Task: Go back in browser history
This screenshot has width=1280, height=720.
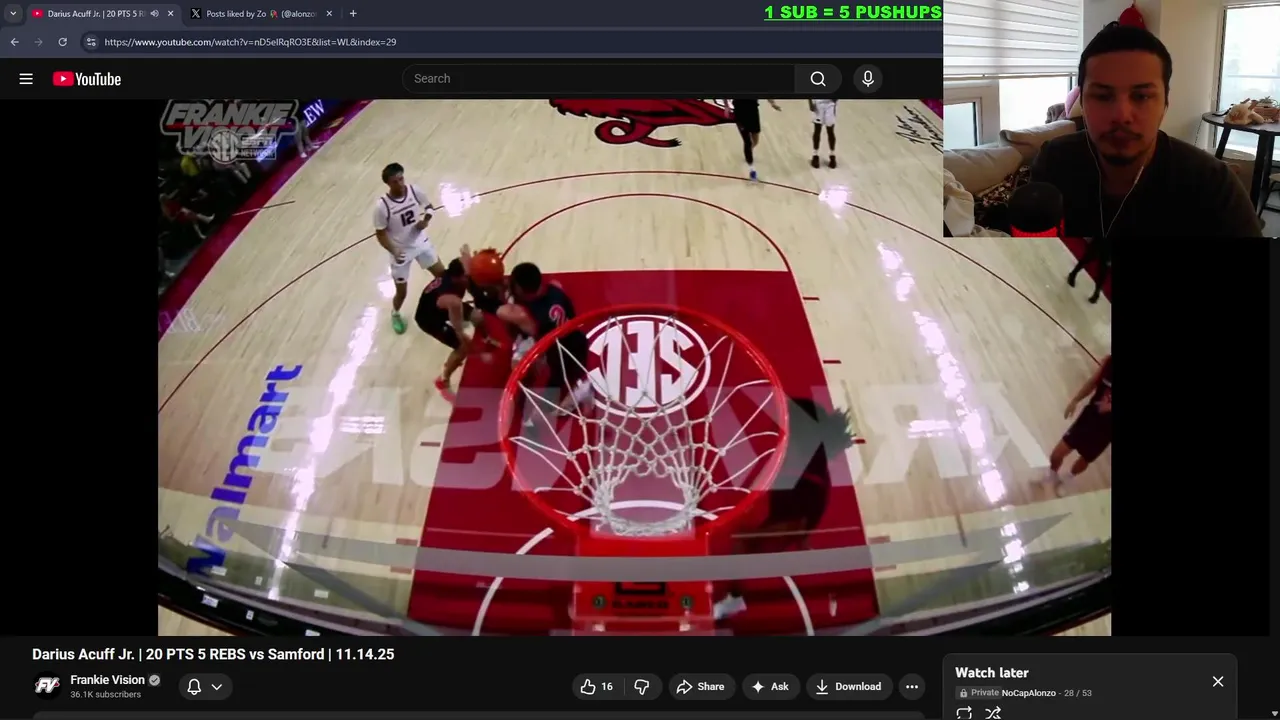Action: (x=14, y=42)
